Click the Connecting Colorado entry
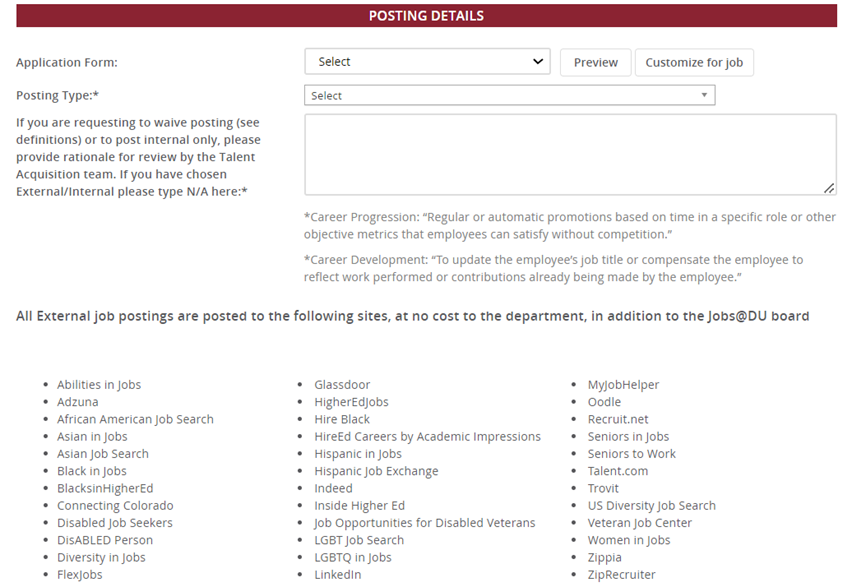852x587 pixels. click(115, 506)
